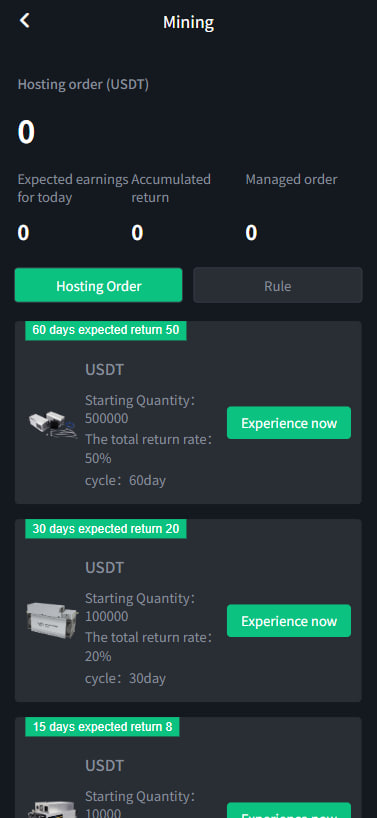377x818 pixels.
Task: Click the '15 days expected return 8' badge
Action: click(x=102, y=727)
